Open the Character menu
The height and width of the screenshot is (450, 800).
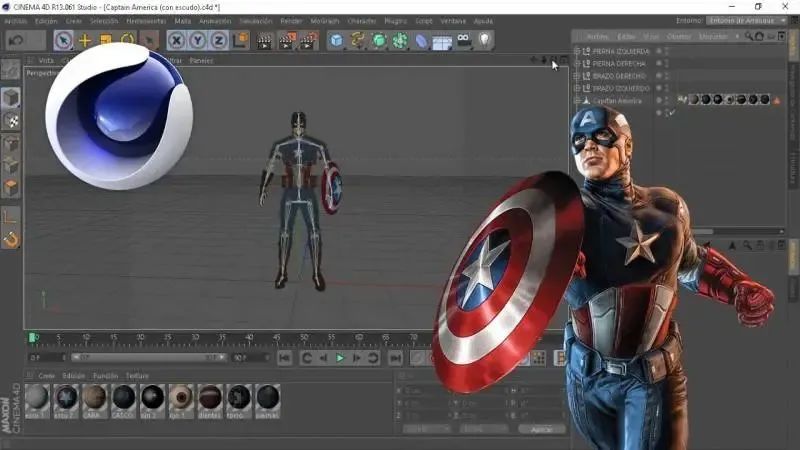362,21
